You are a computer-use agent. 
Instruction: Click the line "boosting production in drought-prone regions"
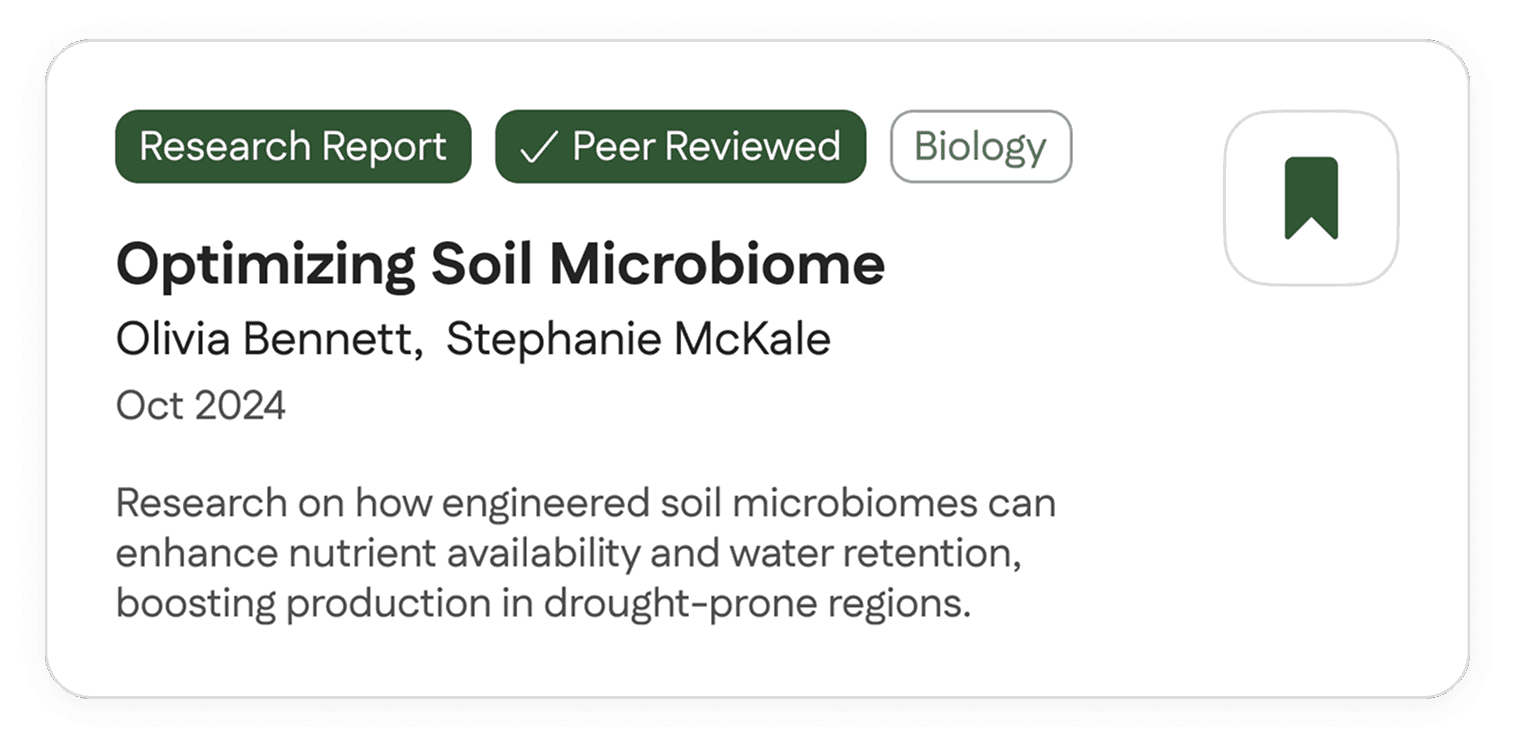click(543, 605)
